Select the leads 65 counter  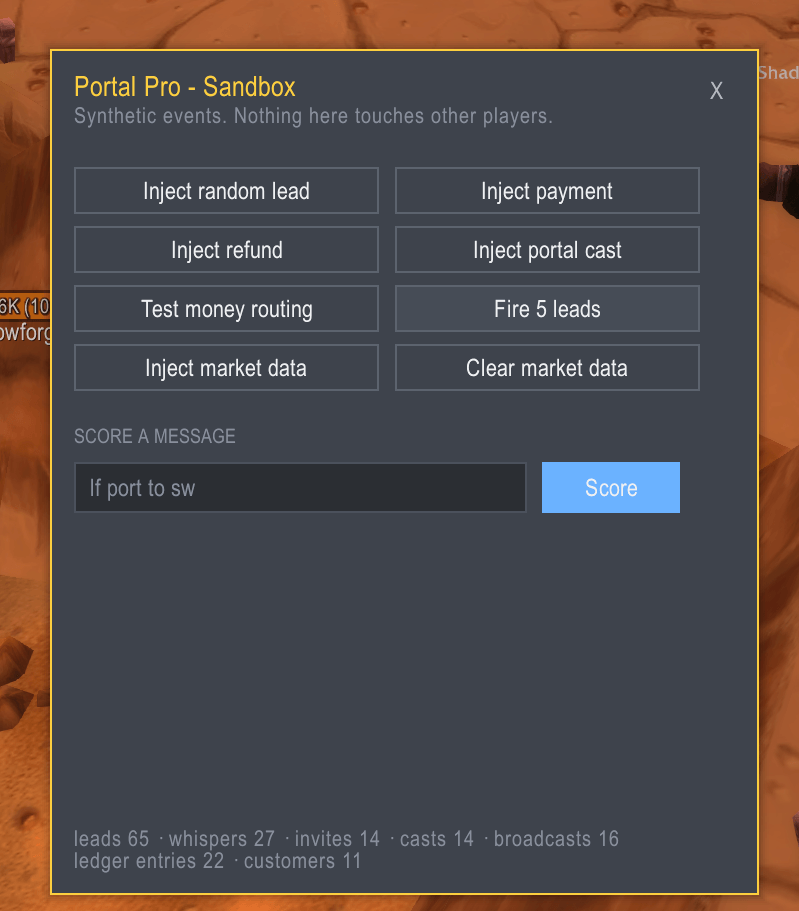pos(112,839)
